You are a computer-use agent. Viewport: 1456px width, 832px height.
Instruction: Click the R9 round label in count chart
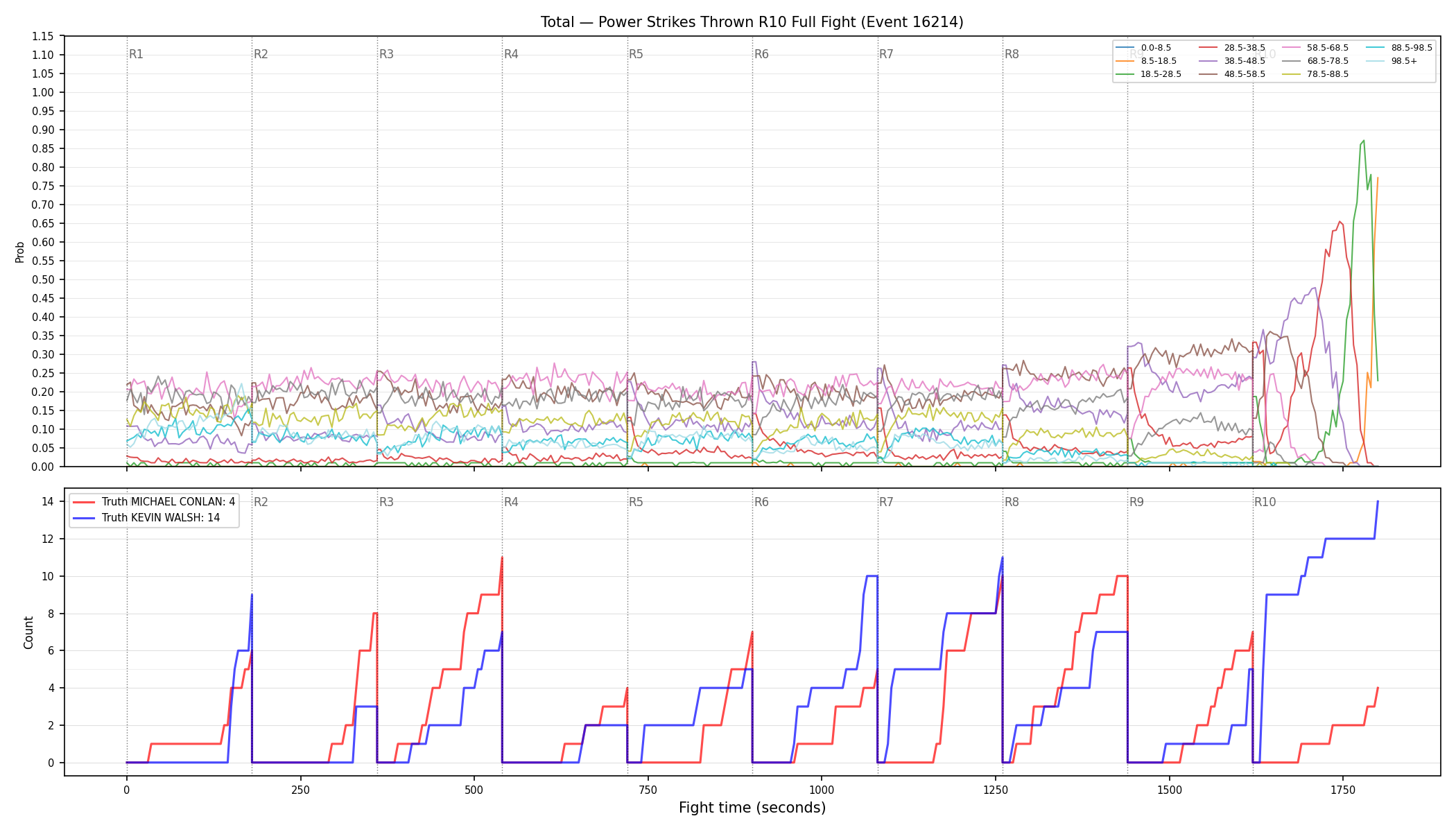coord(1136,502)
